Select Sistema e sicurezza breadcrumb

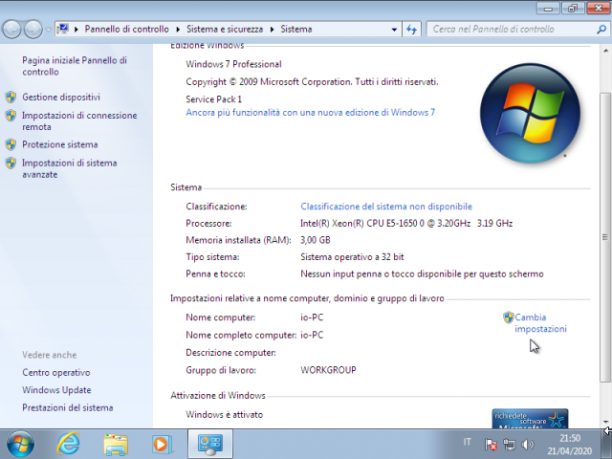224,29
